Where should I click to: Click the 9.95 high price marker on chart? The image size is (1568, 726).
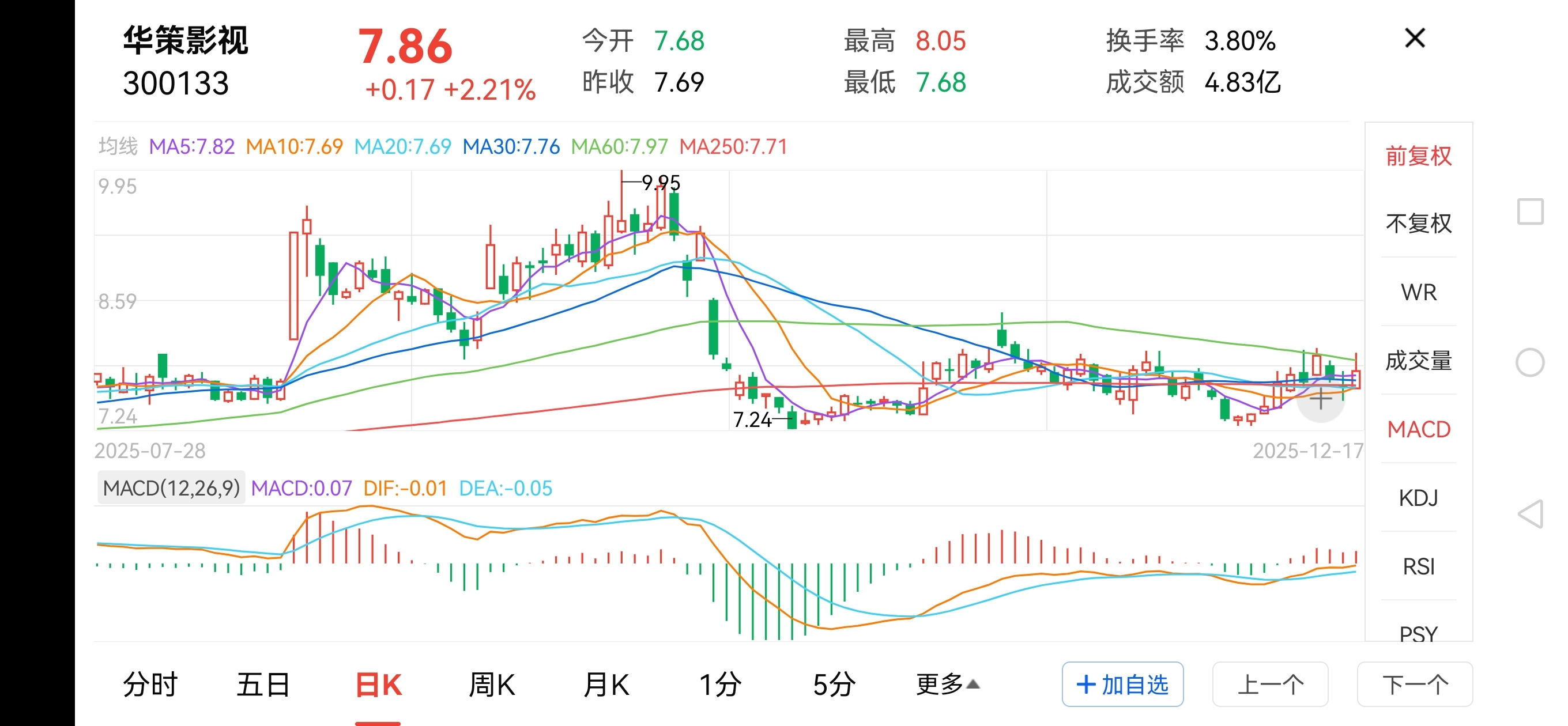pyautogui.click(x=661, y=182)
